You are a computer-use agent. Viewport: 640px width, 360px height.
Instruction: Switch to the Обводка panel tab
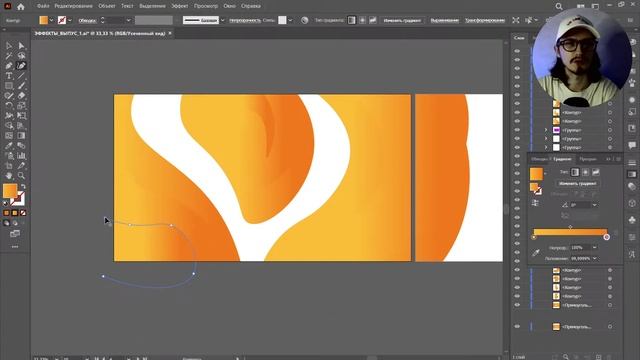(x=539, y=159)
